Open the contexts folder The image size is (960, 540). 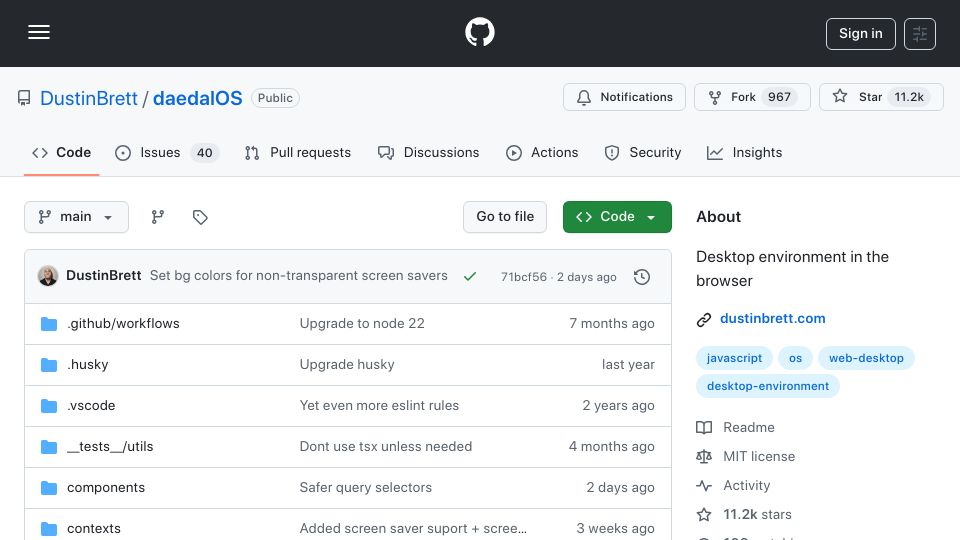click(94, 528)
